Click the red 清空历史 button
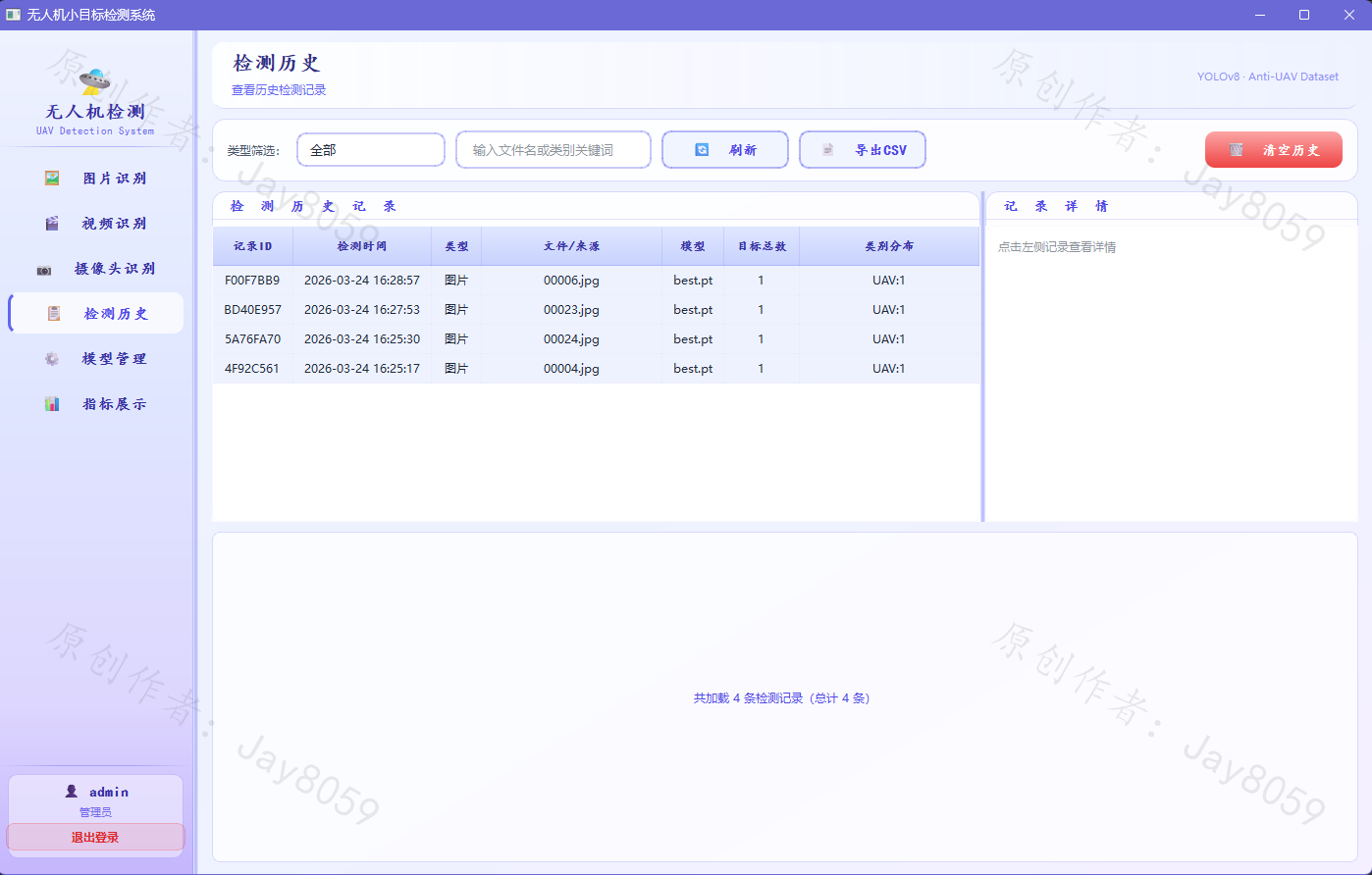Image resolution: width=1372 pixels, height=875 pixels. click(x=1274, y=150)
